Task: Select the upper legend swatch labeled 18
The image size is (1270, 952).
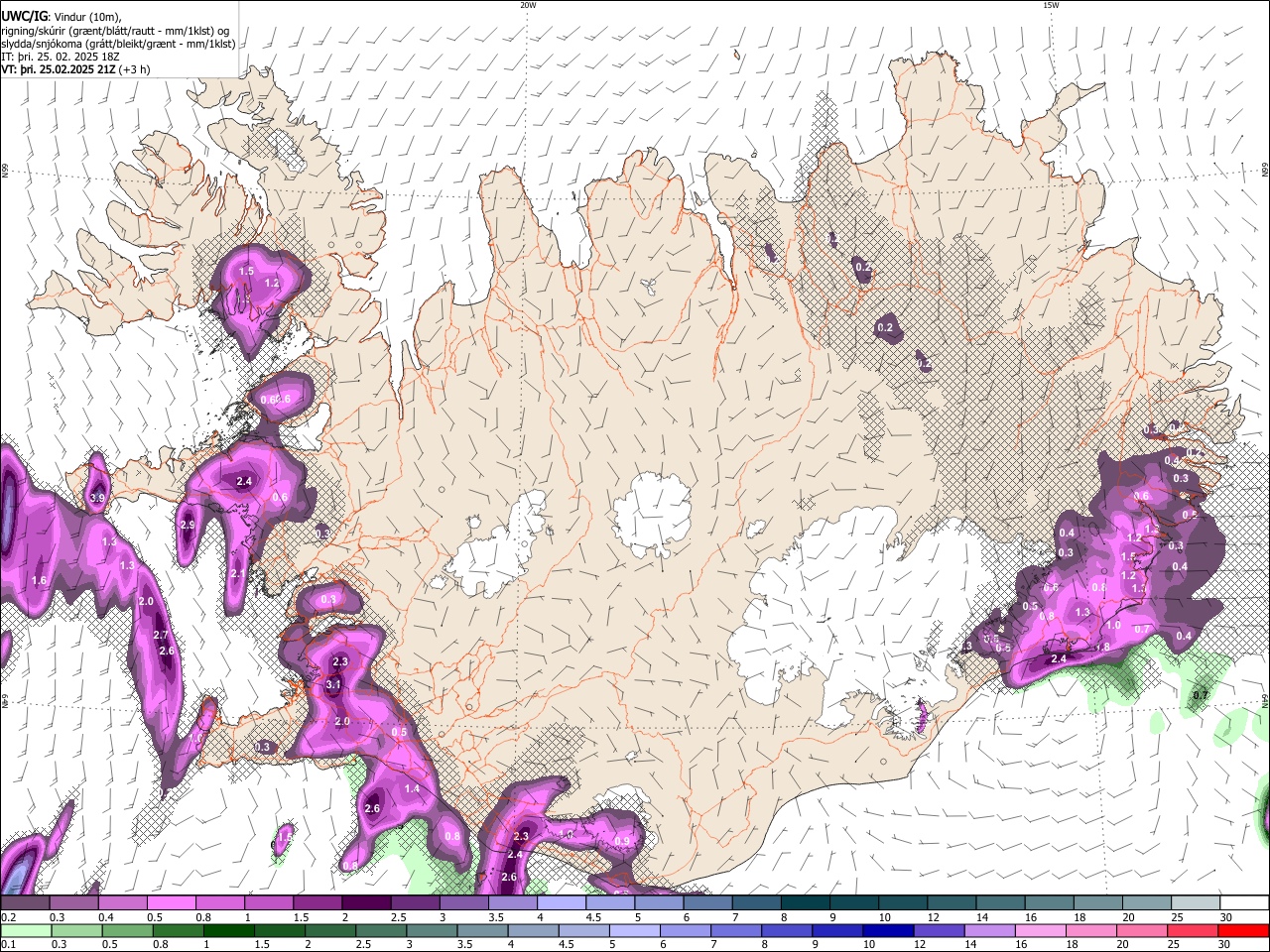Action: coord(1098,903)
